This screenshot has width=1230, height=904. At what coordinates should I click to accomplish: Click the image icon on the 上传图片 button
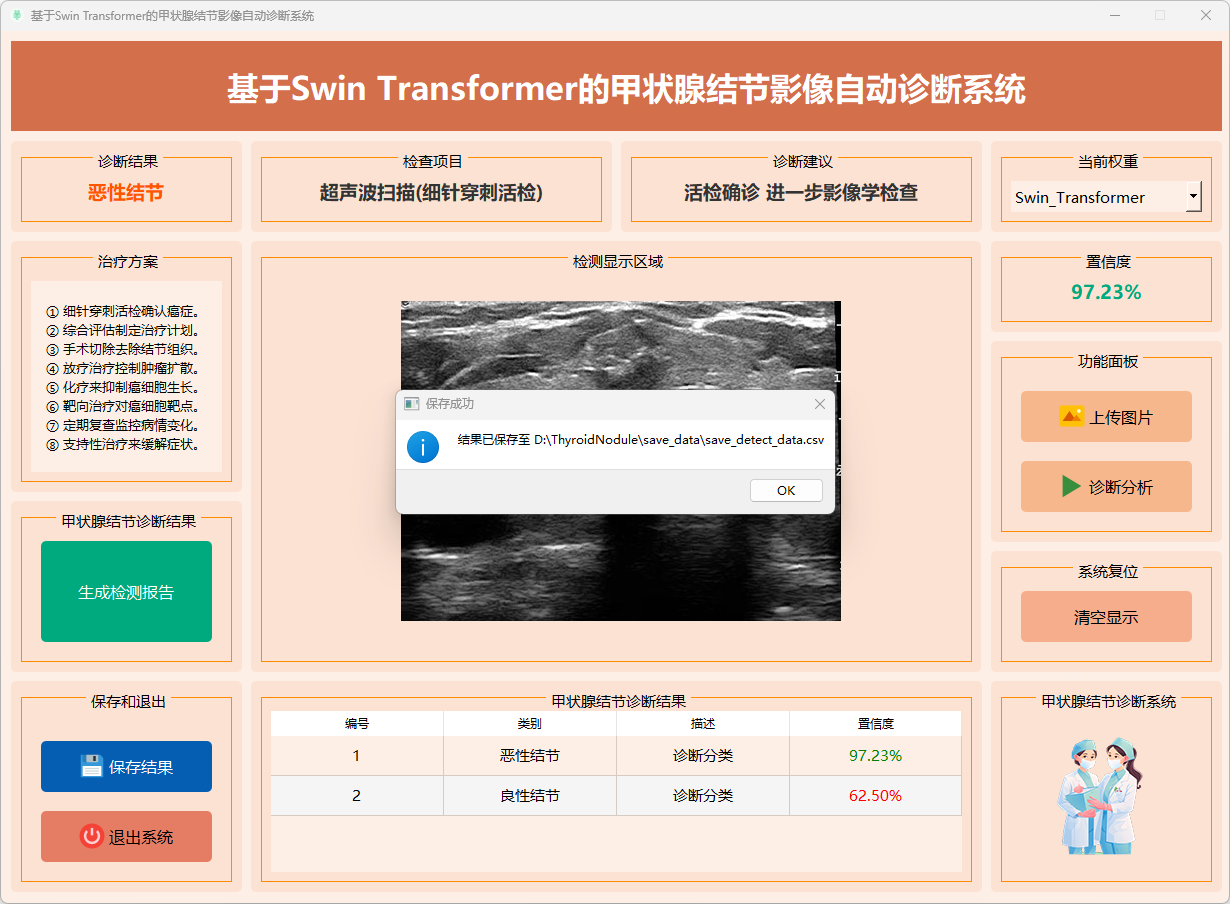click(x=1071, y=417)
